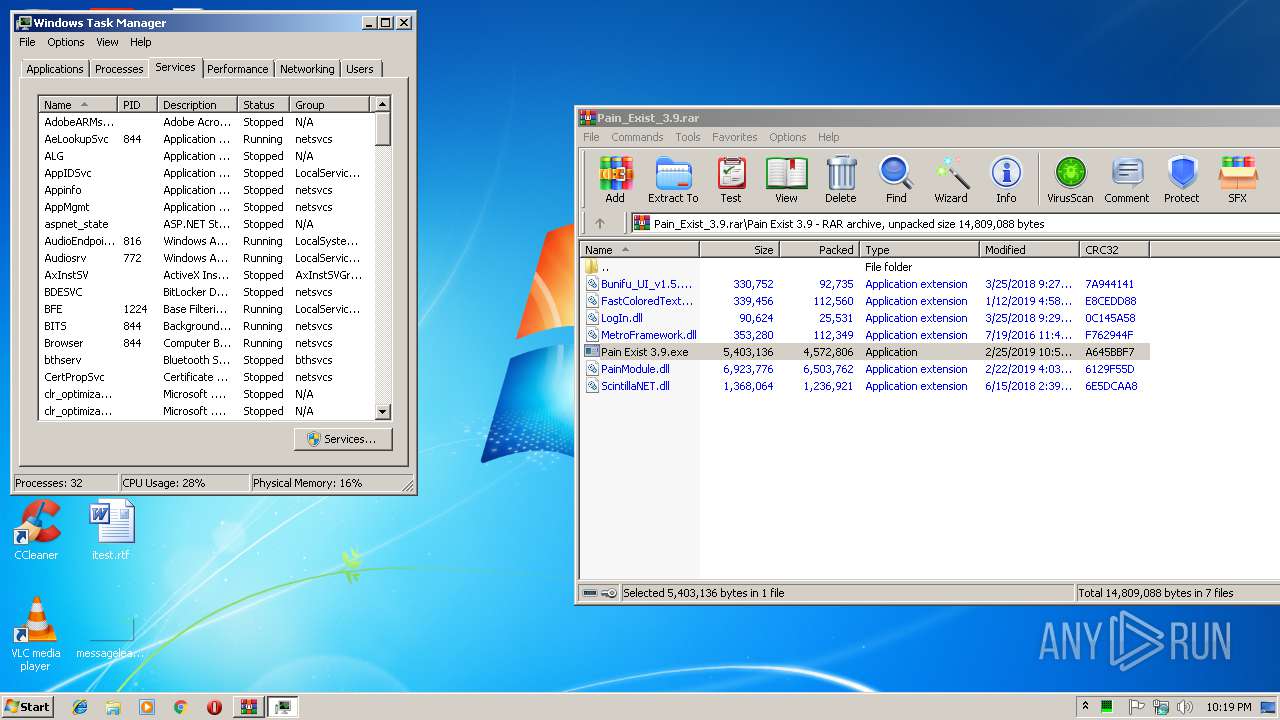1280x720 pixels.
Task: Open CCleaner desktop shortcut
Action: point(36,530)
